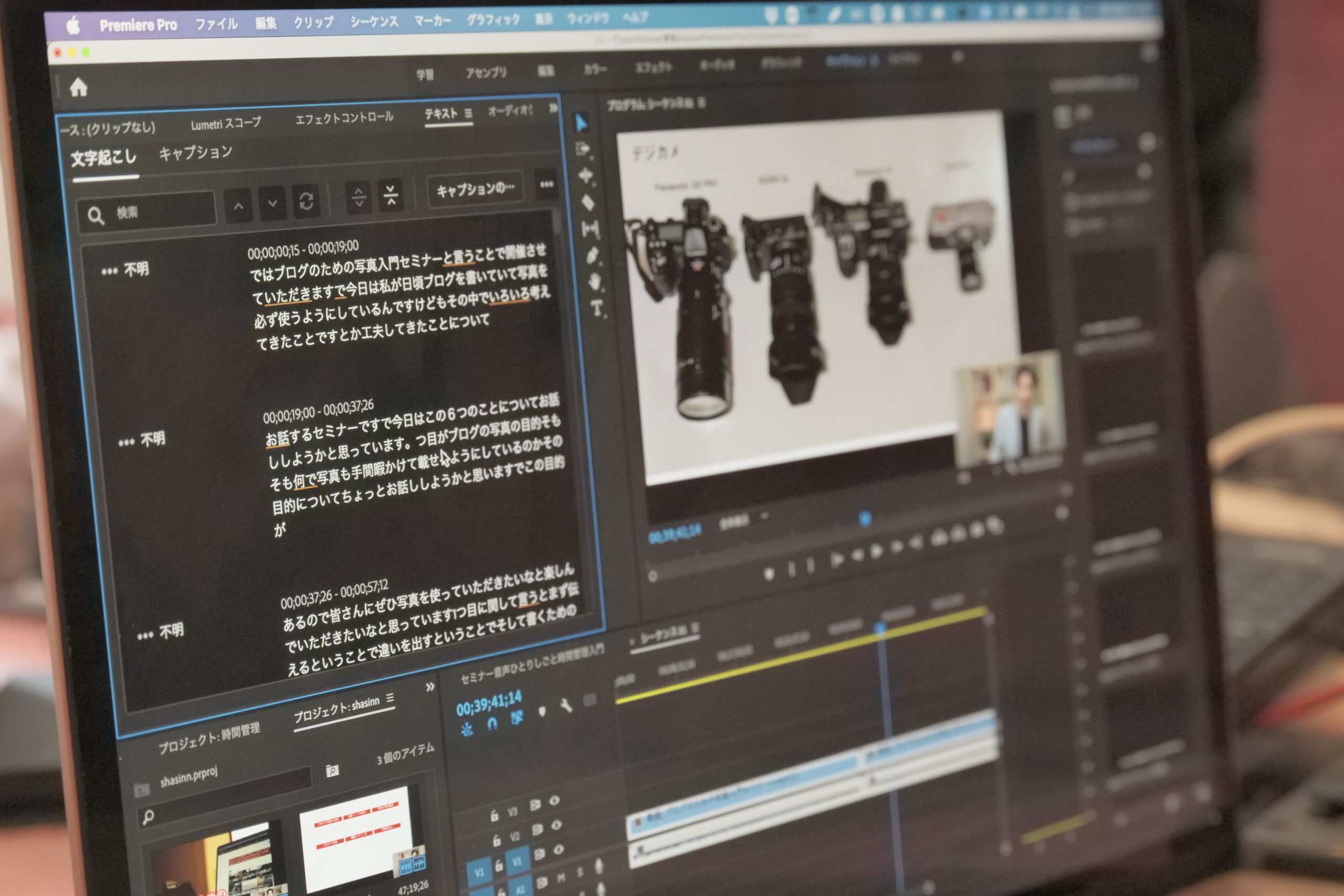
Task: Select the Ripple Edit tool
Action: 586,175
